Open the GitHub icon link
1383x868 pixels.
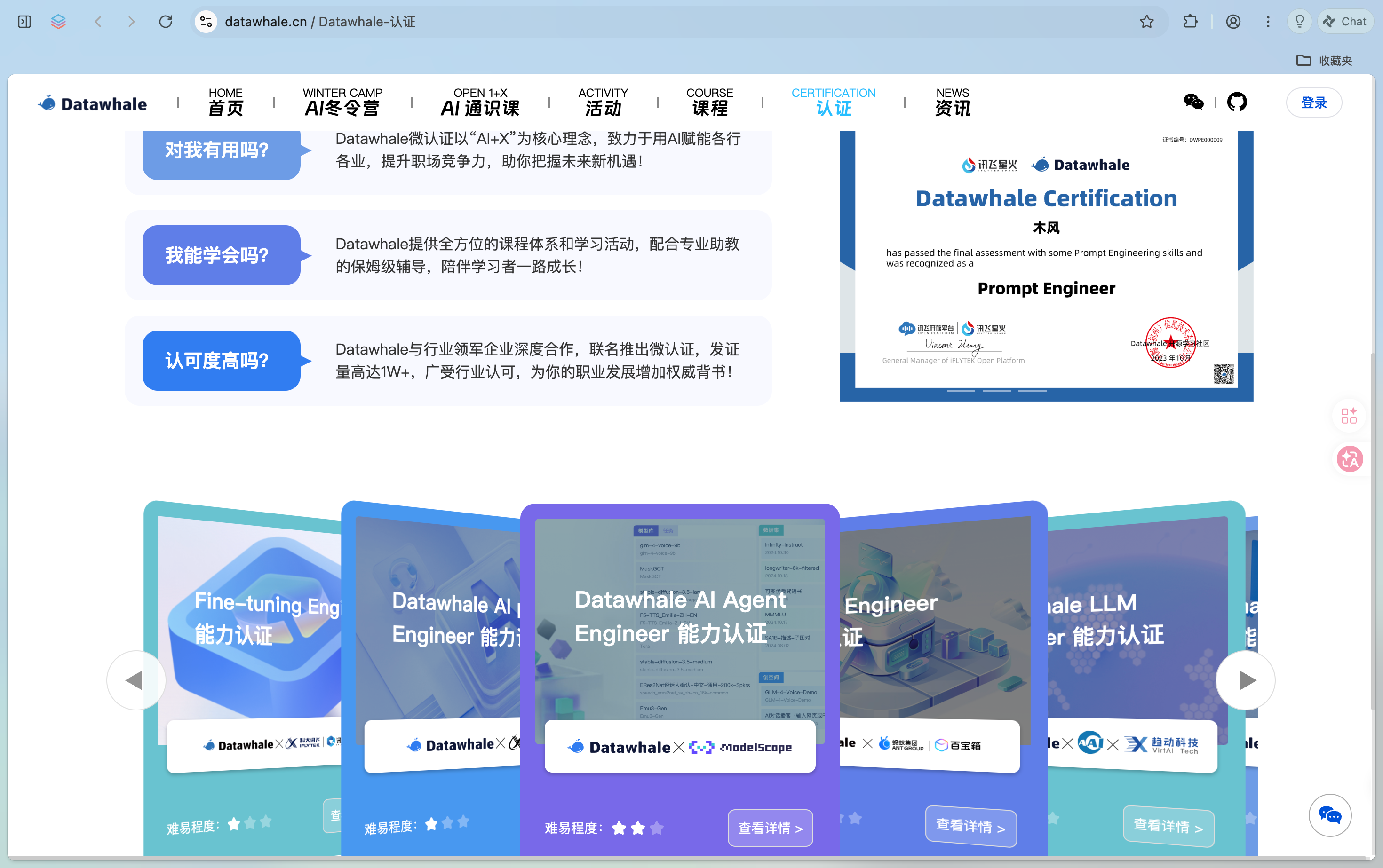pyautogui.click(x=1237, y=102)
